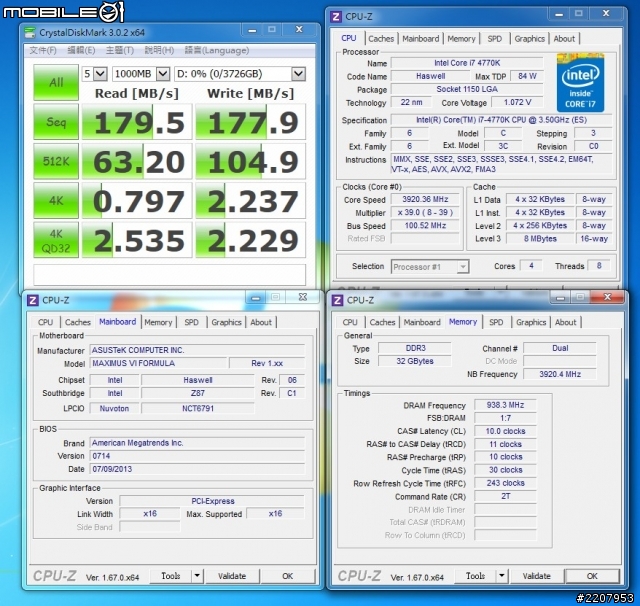Viewport: 640px width, 606px height.
Task: Click DRAM Frequency value 938.3 MHz
Action: [505, 405]
